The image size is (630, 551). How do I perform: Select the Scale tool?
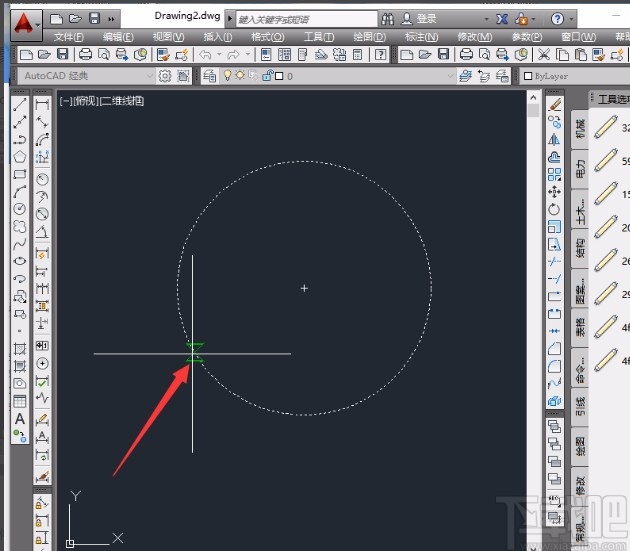[554, 226]
